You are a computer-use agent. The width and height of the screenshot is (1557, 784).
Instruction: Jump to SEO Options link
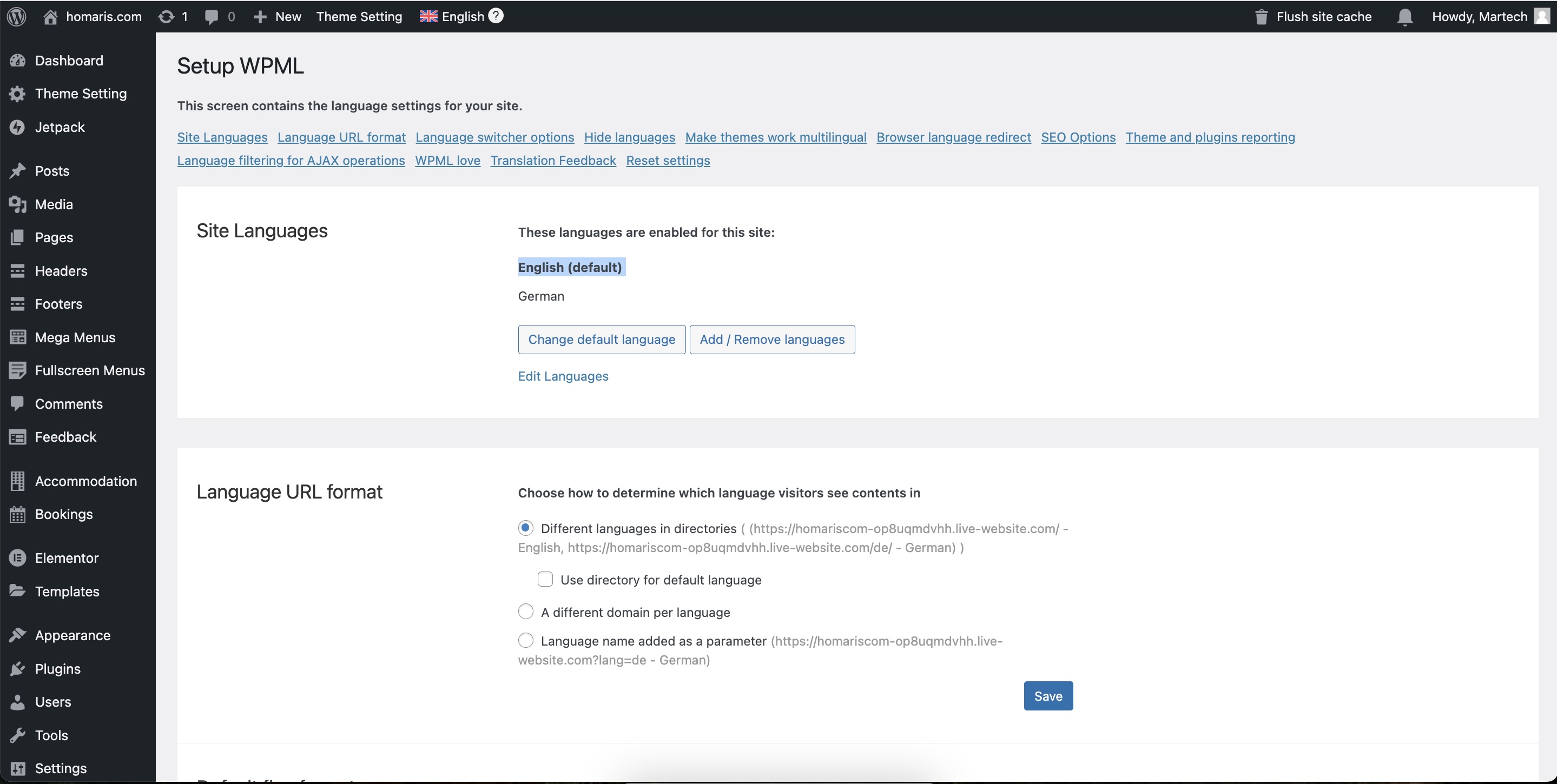(x=1078, y=137)
